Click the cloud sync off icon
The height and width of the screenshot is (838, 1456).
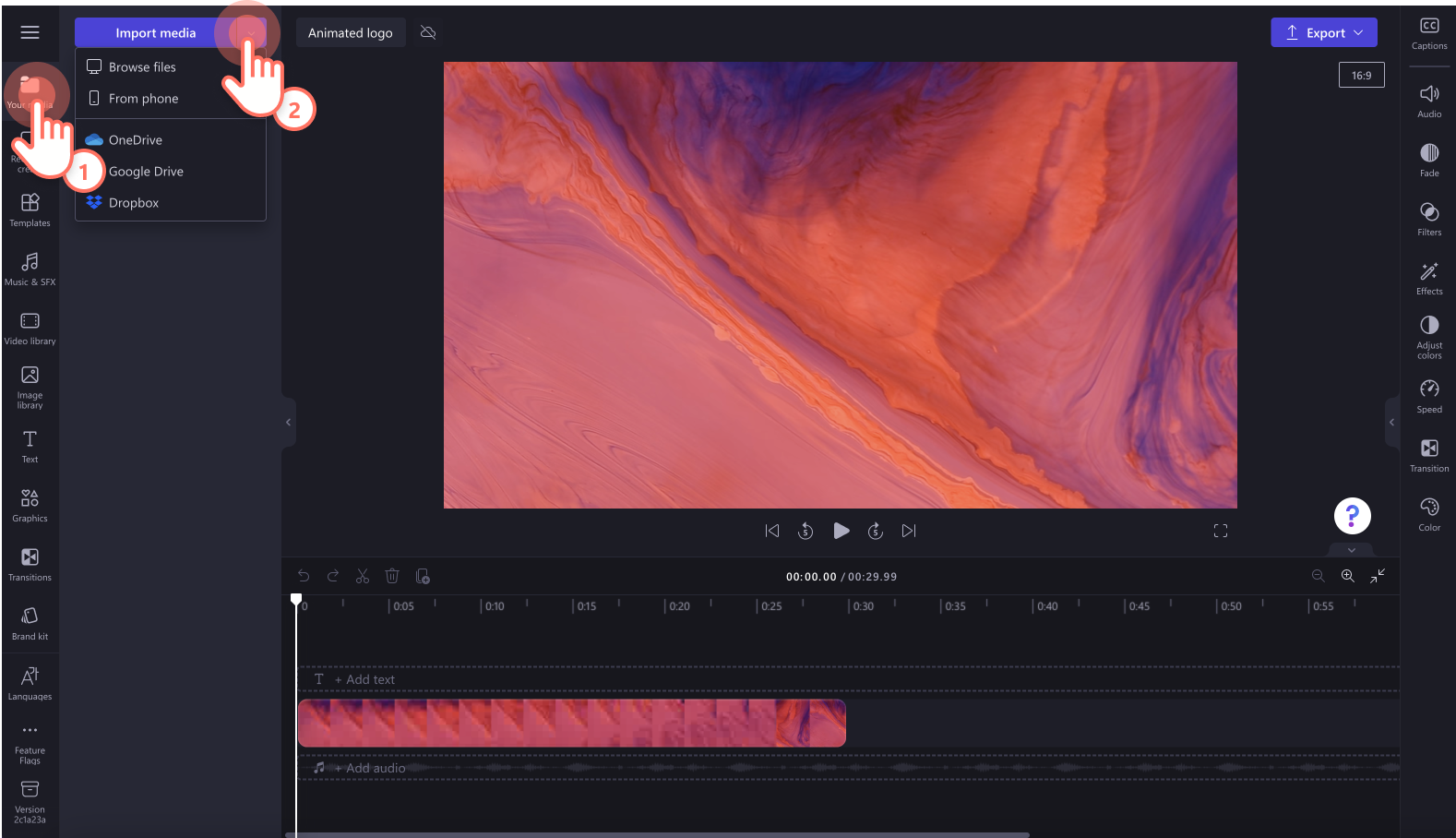428,32
